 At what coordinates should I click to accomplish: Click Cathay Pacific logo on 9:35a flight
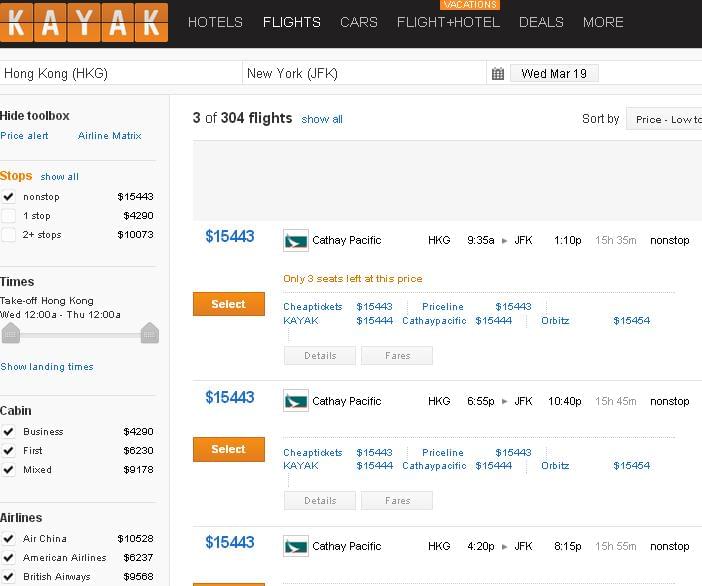296,240
